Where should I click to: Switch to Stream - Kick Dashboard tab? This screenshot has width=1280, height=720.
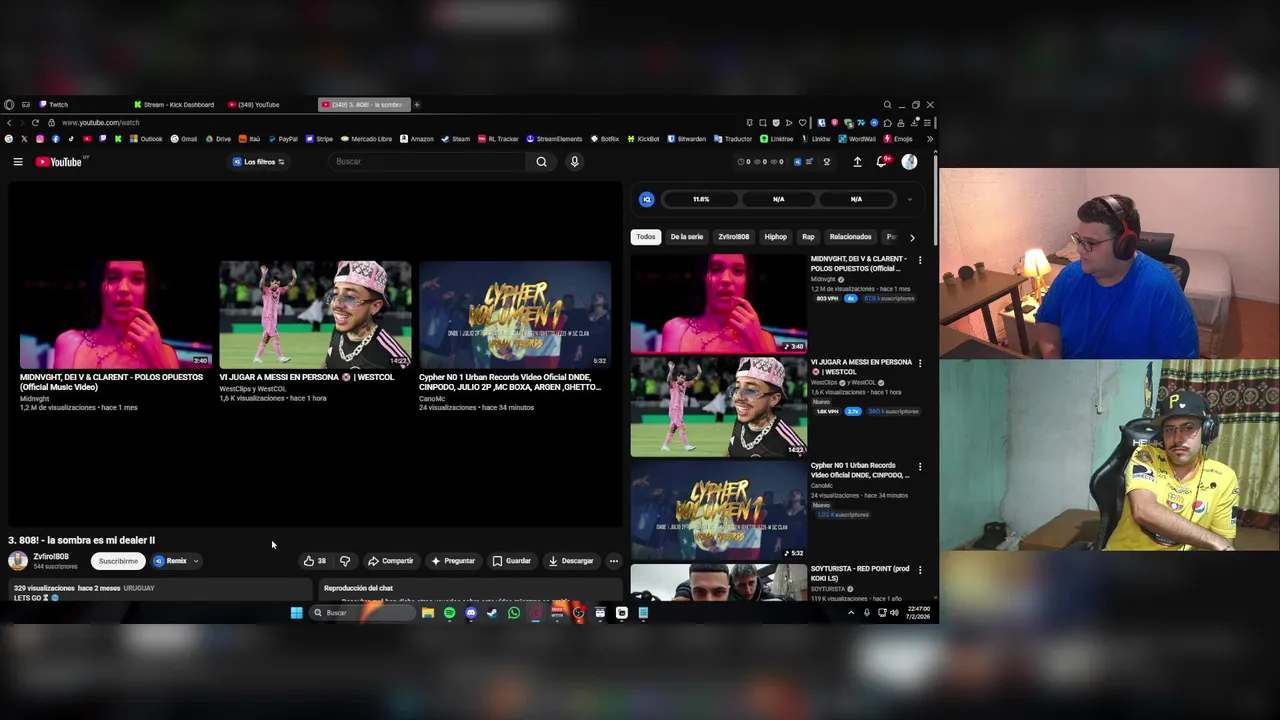pyautogui.click(x=175, y=104)
